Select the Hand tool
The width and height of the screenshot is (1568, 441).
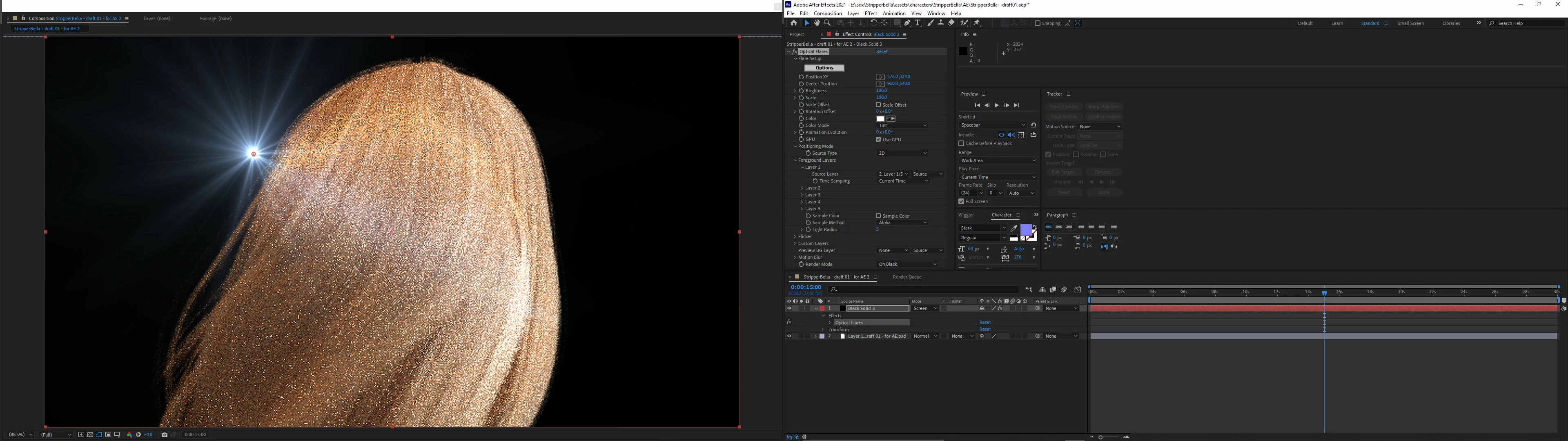[817, 23]
